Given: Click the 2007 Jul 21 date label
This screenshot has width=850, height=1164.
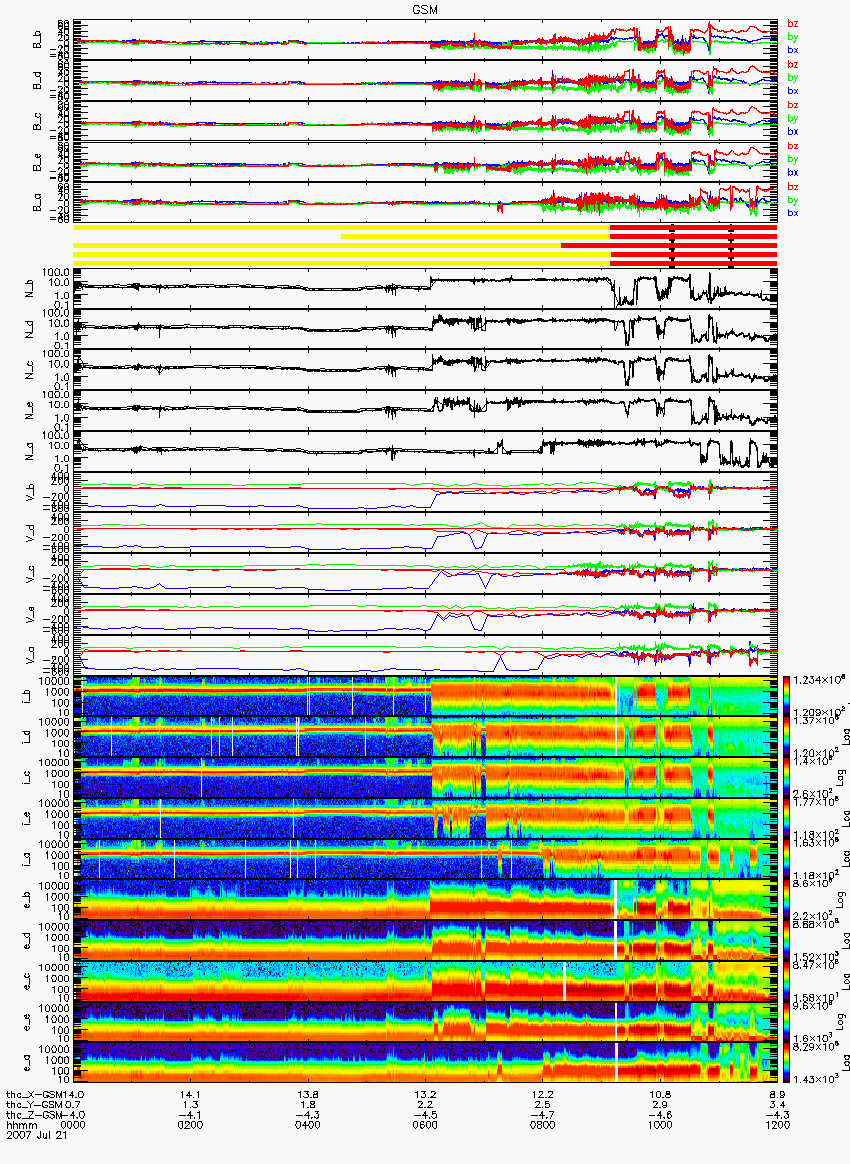Looking at the screenshot, I should point(36,1134).
